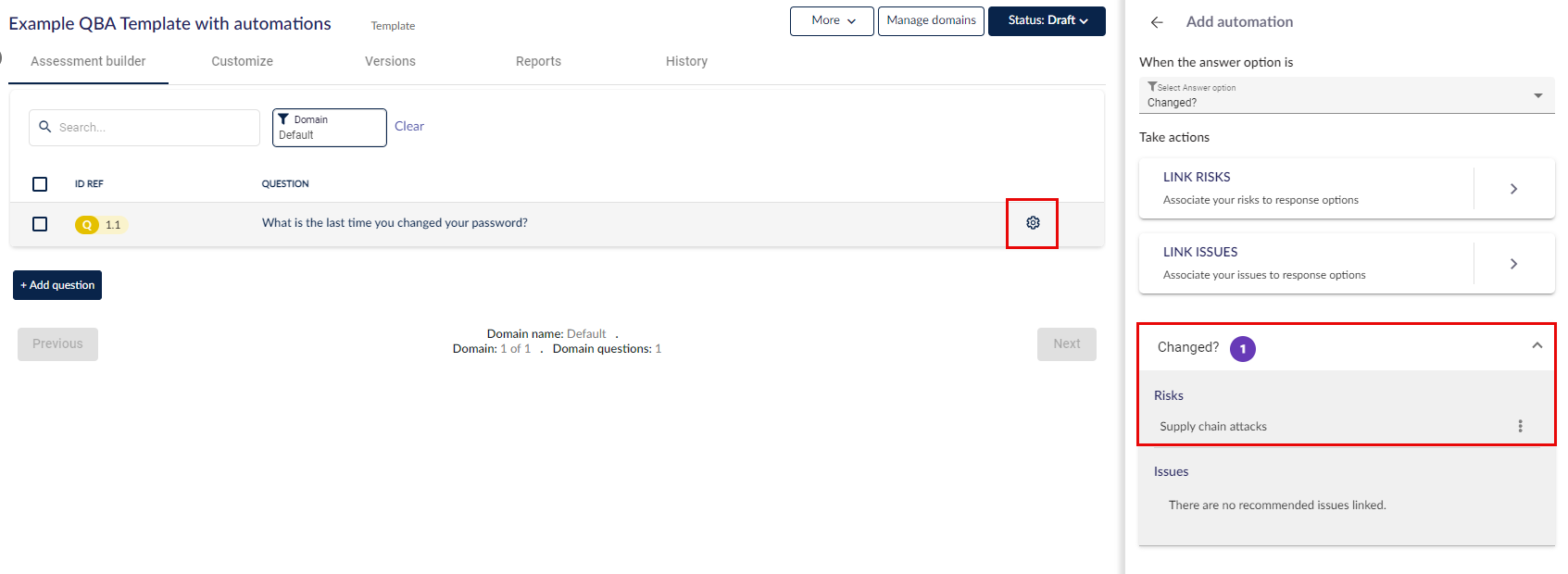The width and height of the screenshot is (1568, 574).
Task: Click the password question text
Action: (395, 223)
